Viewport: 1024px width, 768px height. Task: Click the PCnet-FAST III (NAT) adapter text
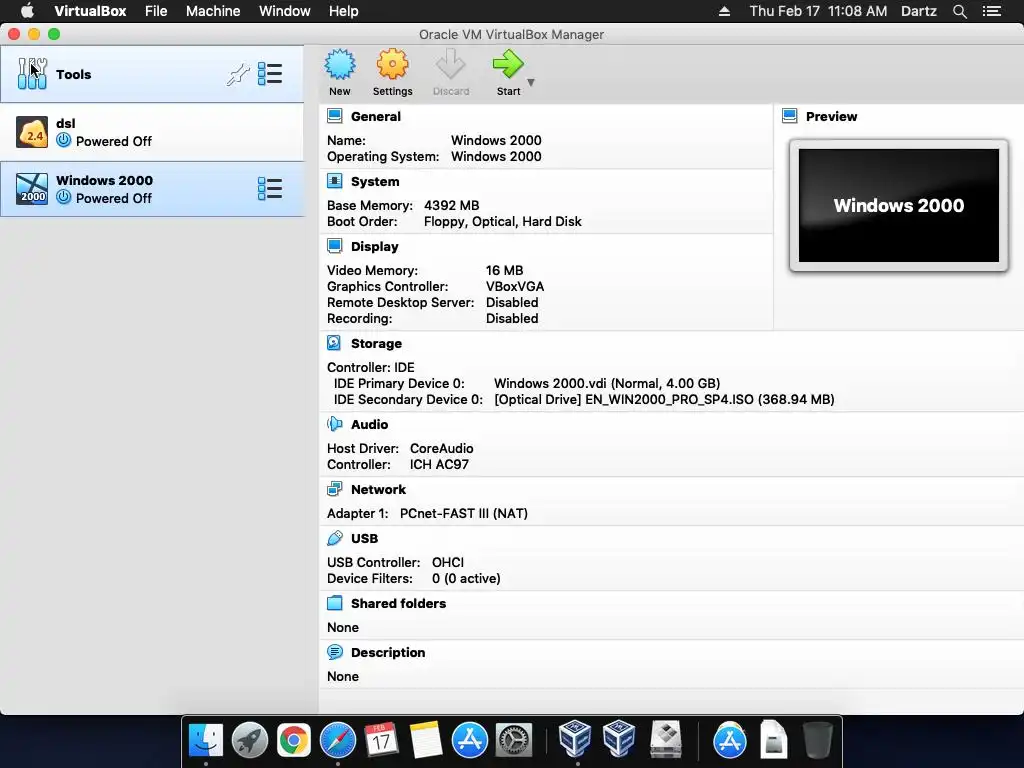coord(464,513)
